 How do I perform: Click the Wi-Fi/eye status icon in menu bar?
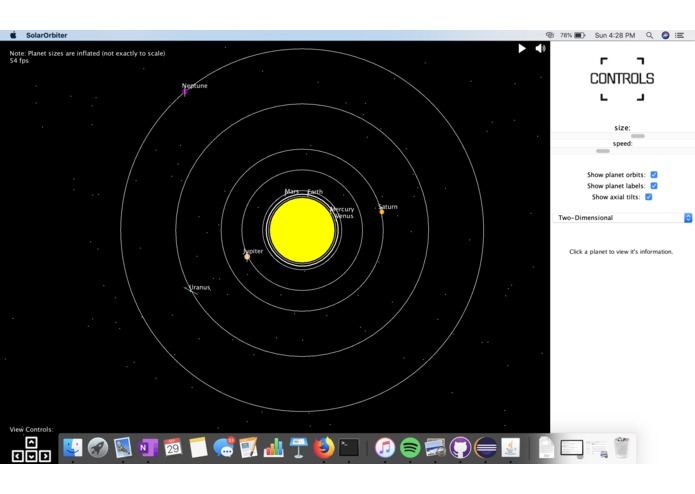pyautogui.click(x=550, y=35)
